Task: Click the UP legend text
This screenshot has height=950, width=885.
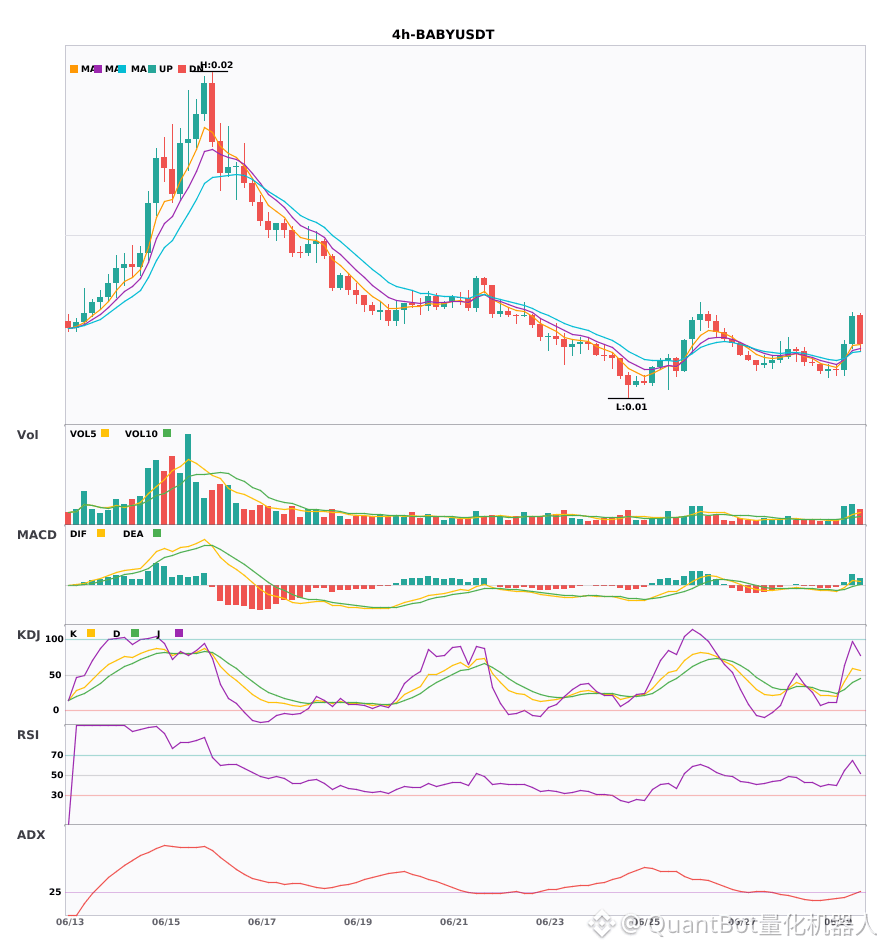Action: (x=166, y=69)
